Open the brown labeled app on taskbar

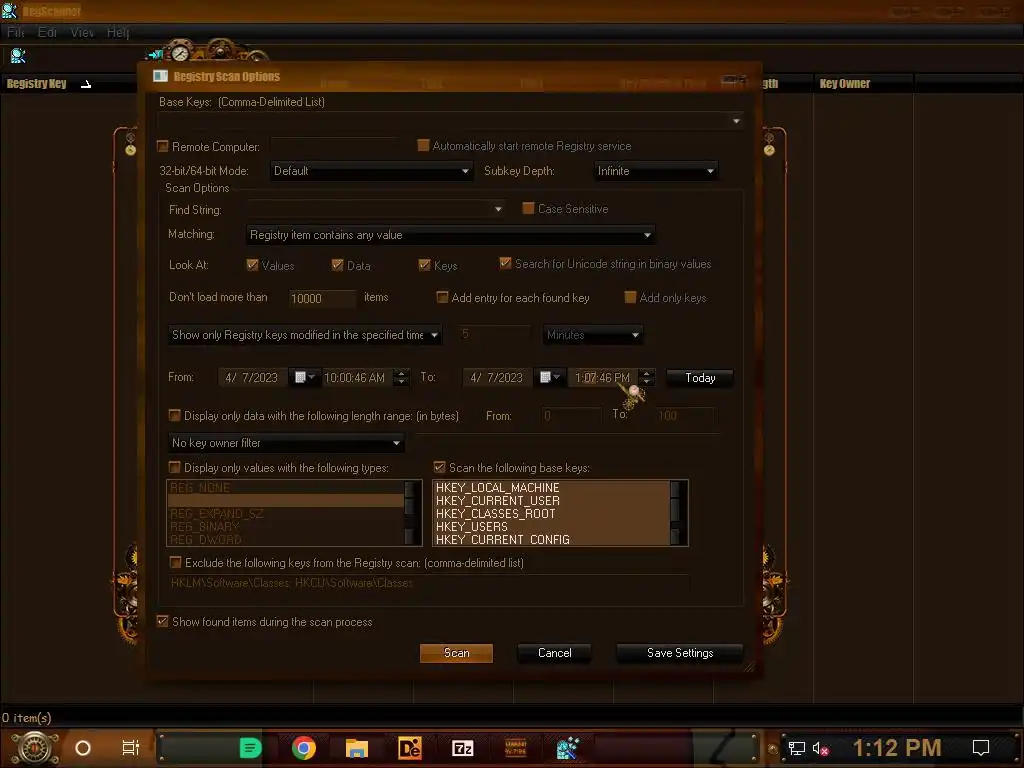(x=515, y=748)
